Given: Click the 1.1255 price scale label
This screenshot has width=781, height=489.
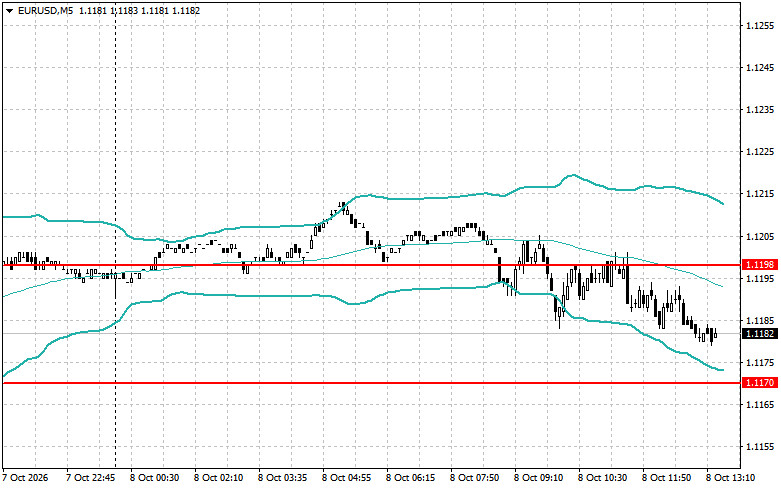Looking at the screenshot, I should pos(760,25).
